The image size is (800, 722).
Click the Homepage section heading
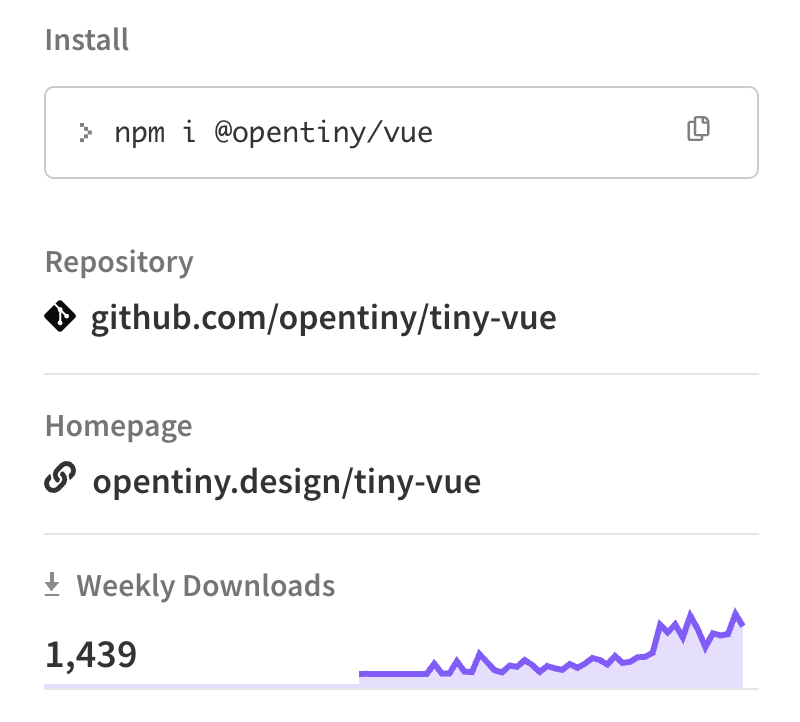[x=118, y=426]
